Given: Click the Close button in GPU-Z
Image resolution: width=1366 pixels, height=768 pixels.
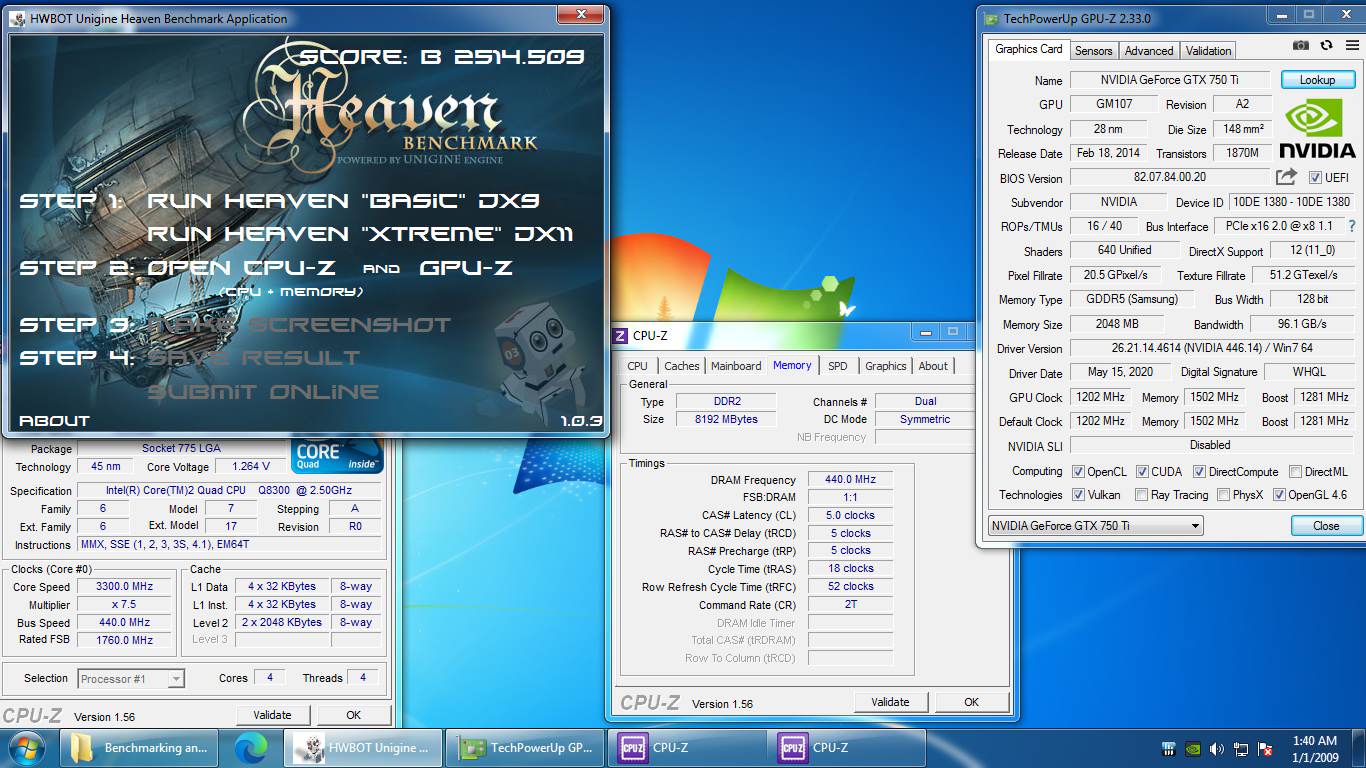Looking at the screenshot, I should tap(1326, 526).
